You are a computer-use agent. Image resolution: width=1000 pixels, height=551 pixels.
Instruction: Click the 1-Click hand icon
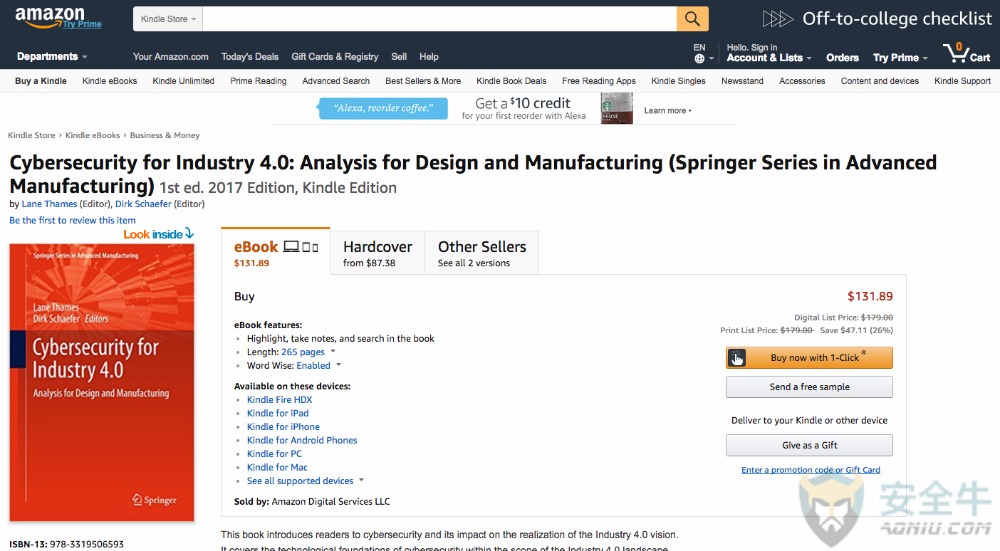(x=737, y=358)
